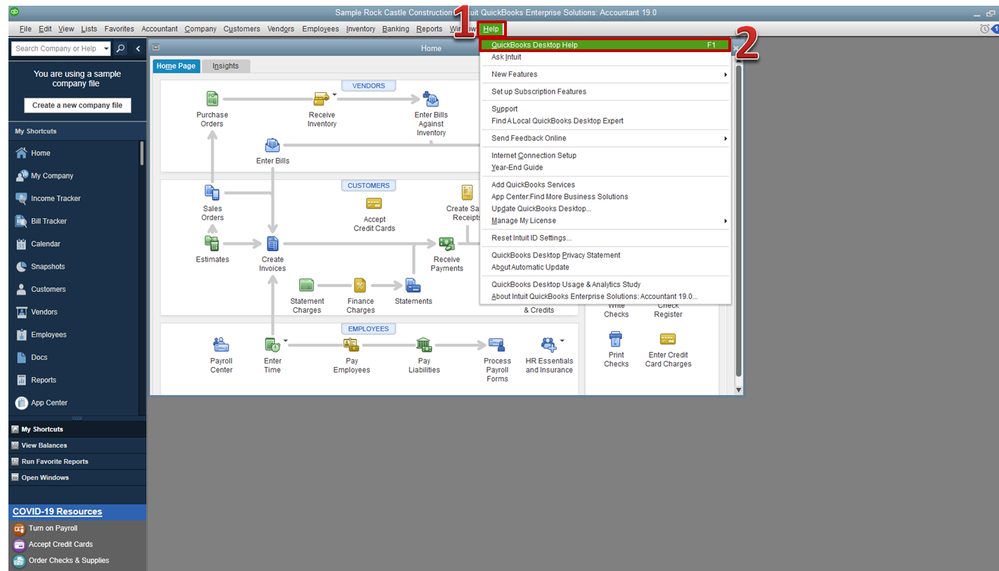The image size is (999, 571).
Task: Open the COVID-19 Resources link
Action: [57, 512]
